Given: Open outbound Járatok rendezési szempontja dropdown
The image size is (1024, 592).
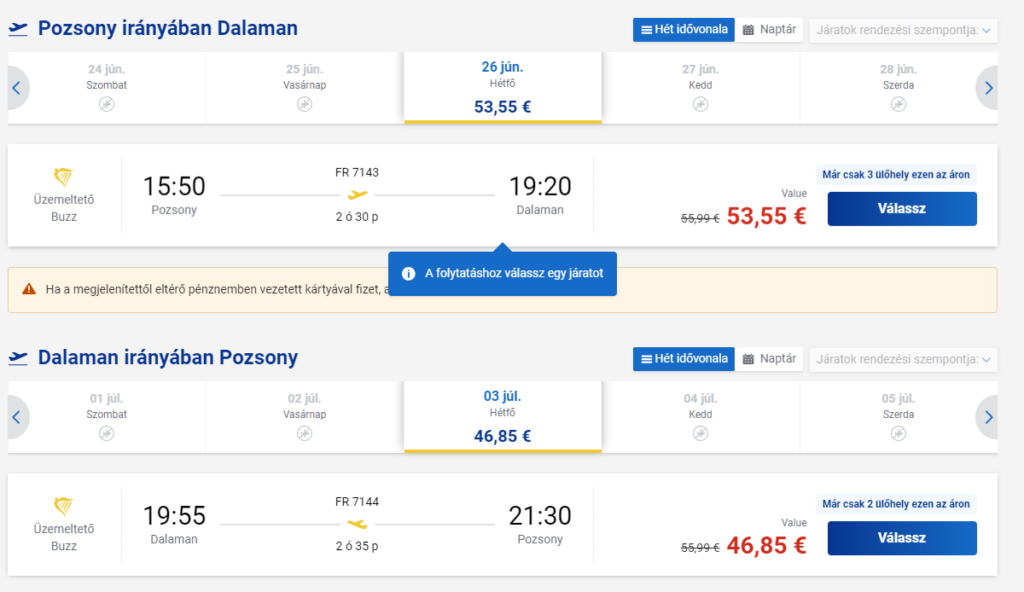Looking at the screenshot, I should [903, 30].
